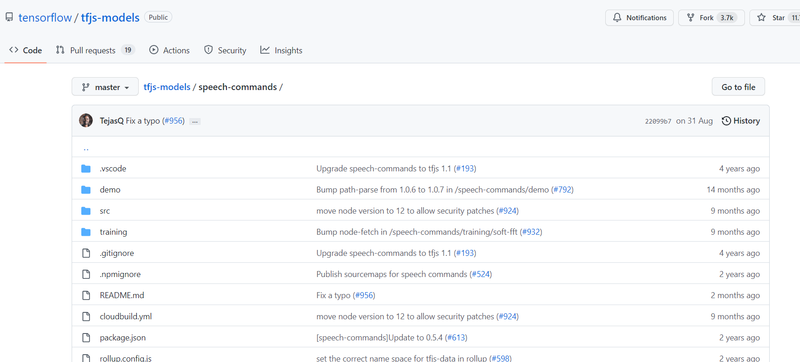The height and width of the screenshot is (362, 800).
Task: Open the tensorflow owner link
Action: pos(45,18)
